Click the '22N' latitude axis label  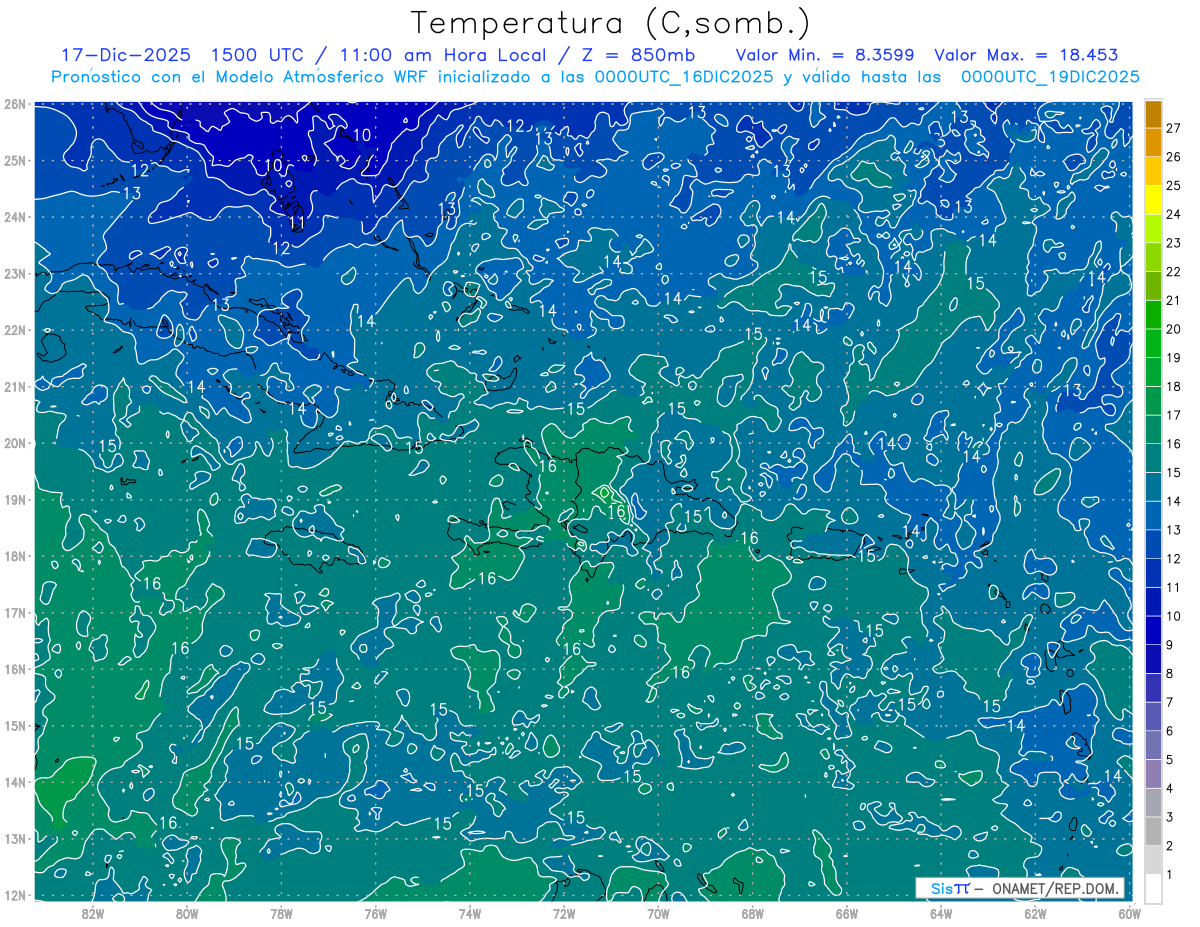14,330
